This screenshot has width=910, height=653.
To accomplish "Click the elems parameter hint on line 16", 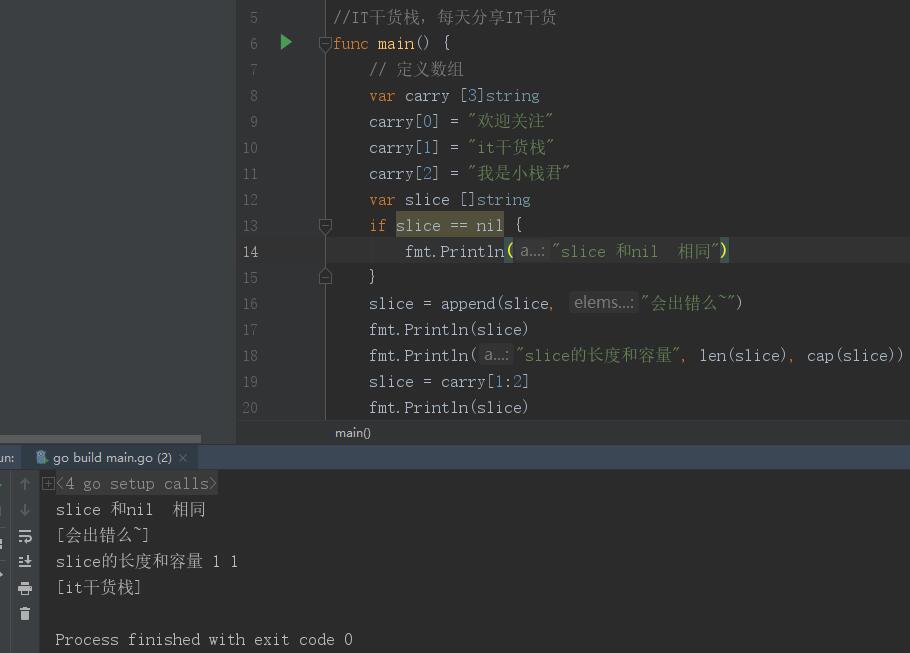I will pos(603,302).
